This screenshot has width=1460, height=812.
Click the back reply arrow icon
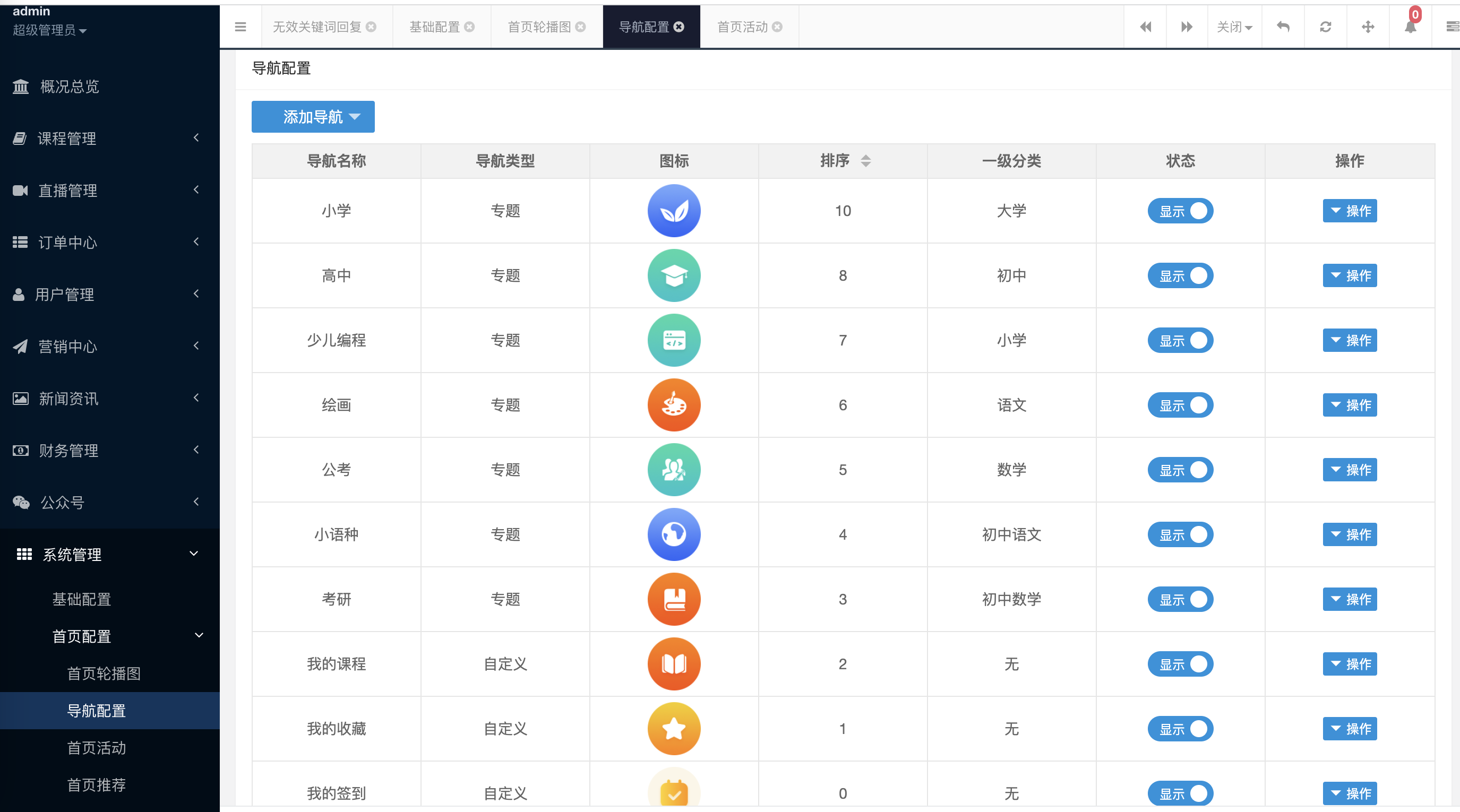click(1283, 27)
